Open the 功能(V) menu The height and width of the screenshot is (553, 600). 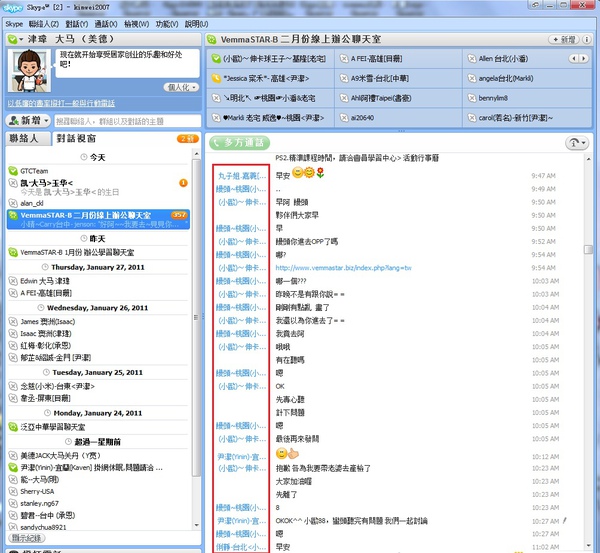tap(167, 24)
